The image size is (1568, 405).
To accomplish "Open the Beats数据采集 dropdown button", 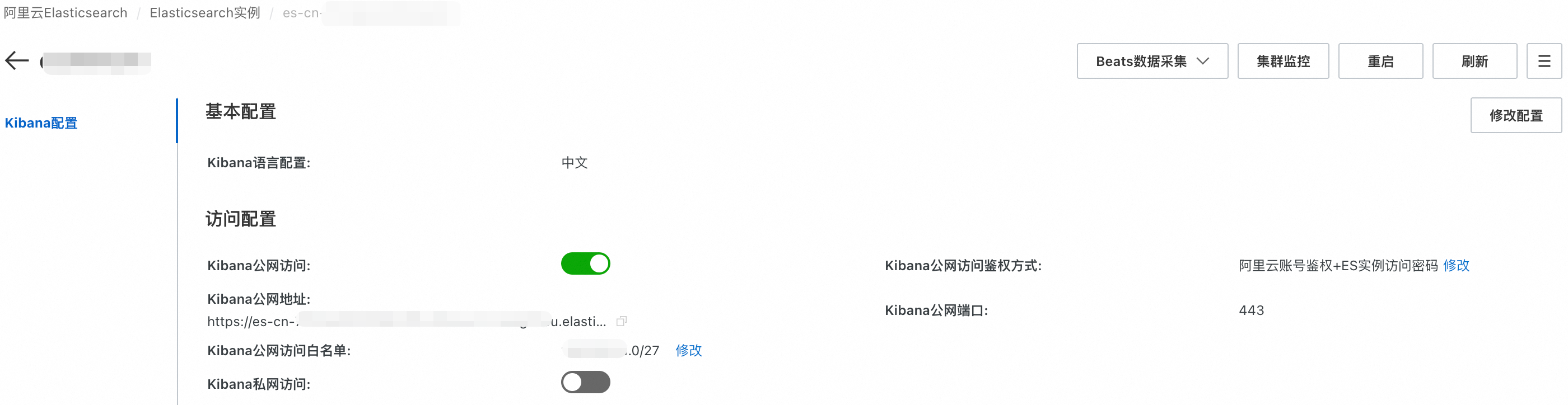I will [x=1152, y=61].
